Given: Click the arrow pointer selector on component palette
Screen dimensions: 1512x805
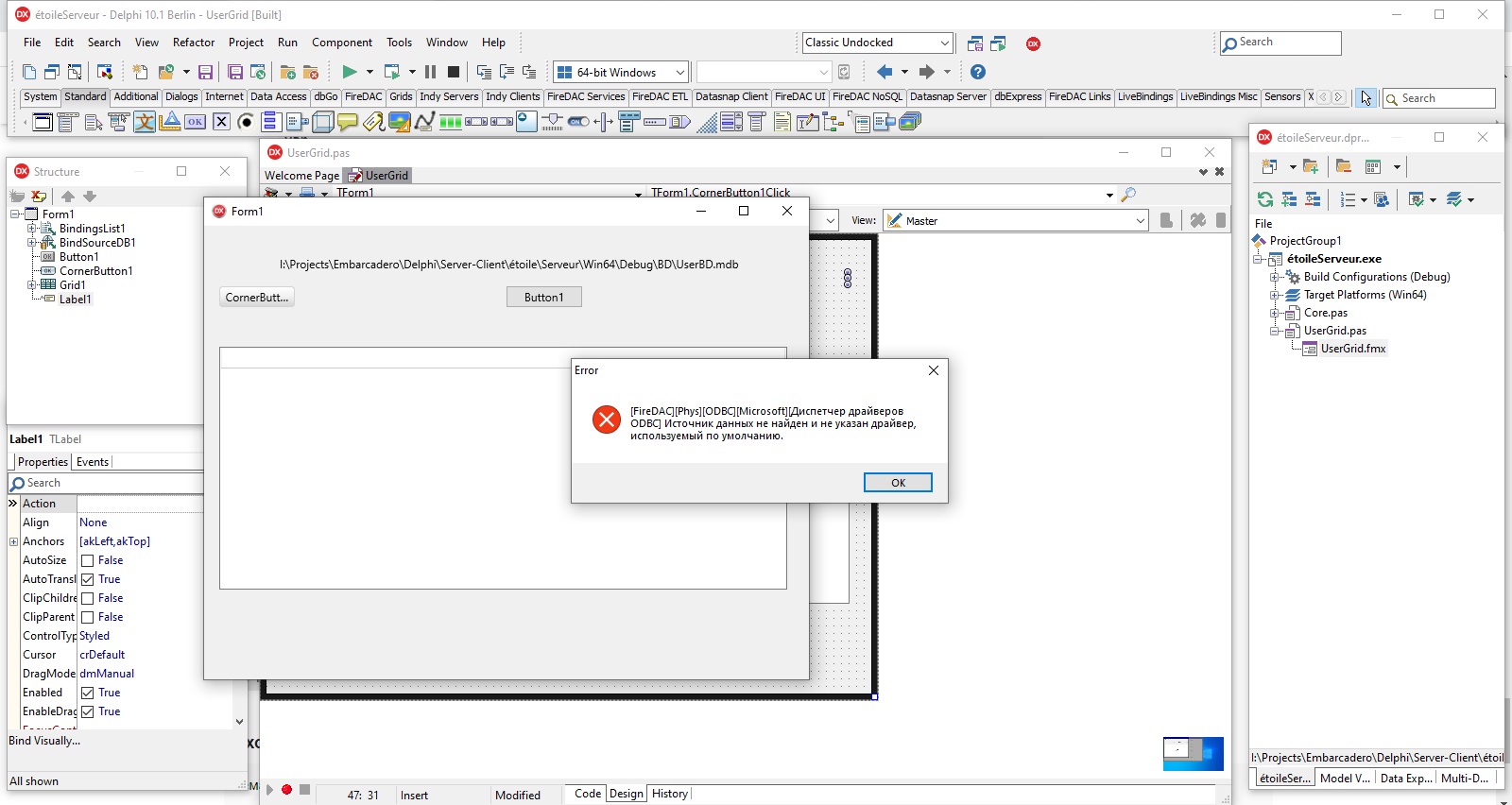Looking at the screenshot, I should (1366, 97).
